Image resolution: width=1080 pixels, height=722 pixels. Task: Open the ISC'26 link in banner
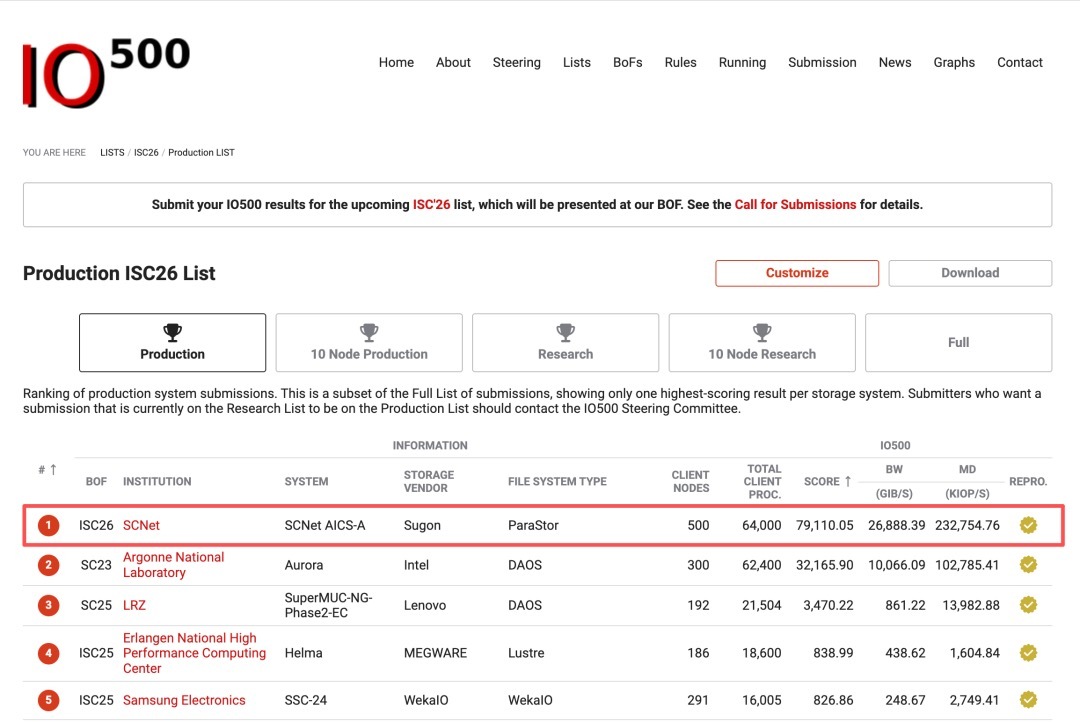[431, 205]
